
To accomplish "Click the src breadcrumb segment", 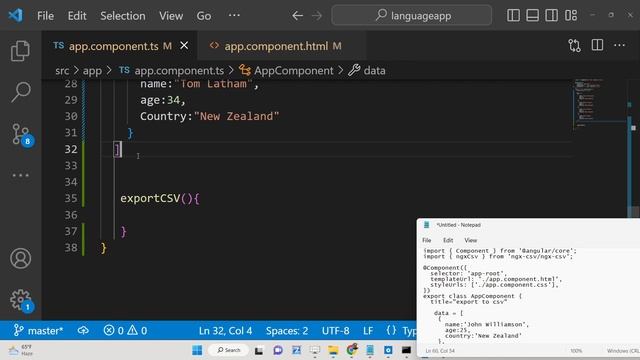I will 62,71.
